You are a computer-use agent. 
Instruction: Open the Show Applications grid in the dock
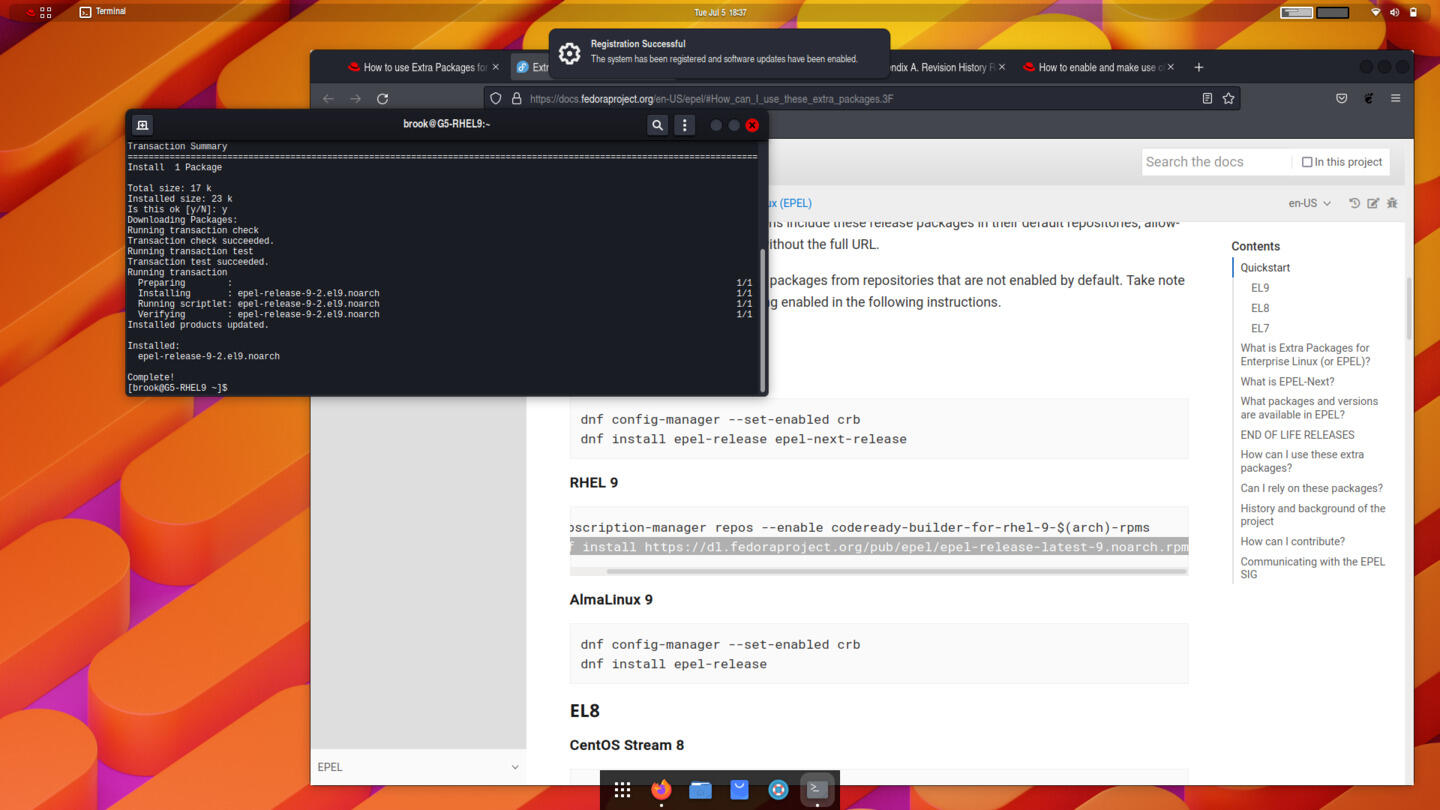click(x=622, y=790)
